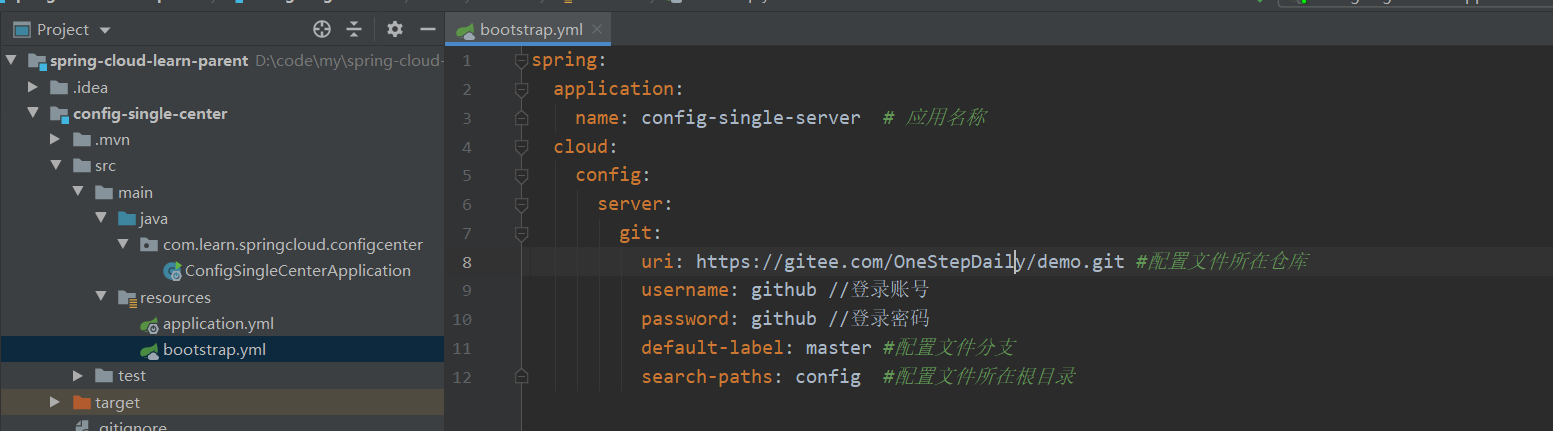Click line number 12 in the gutter

(461, 377)
